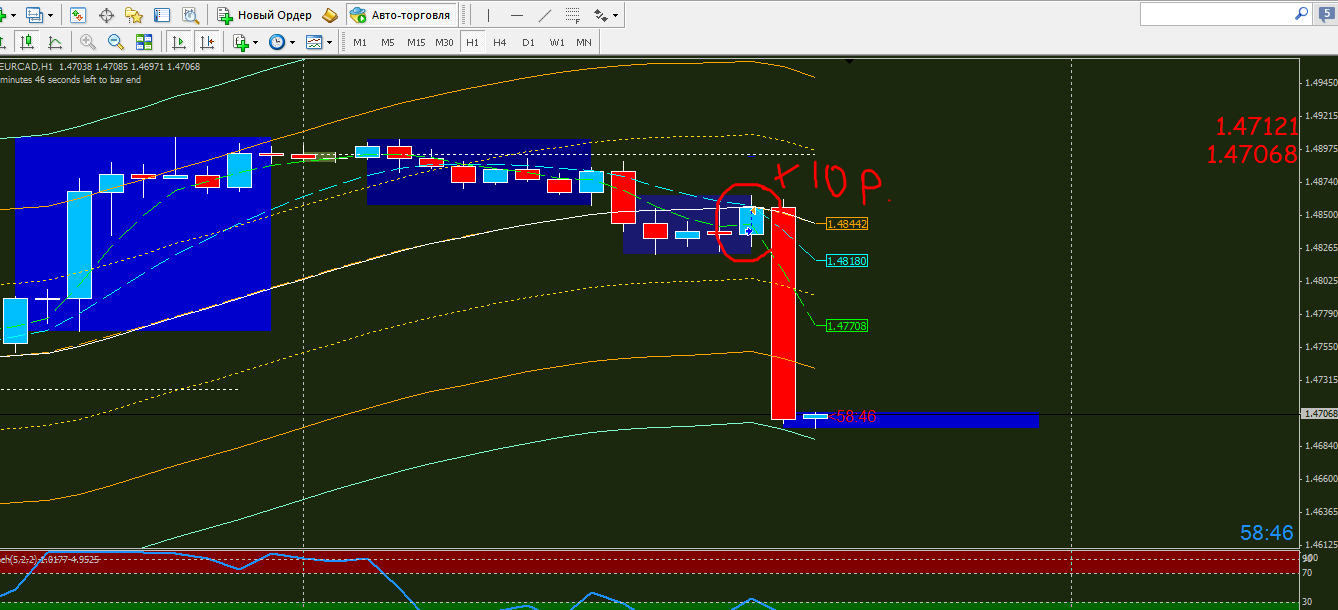1338x610 pixels.
Task: Click the blue 58:46 timer text
Action: (1267, 533)
